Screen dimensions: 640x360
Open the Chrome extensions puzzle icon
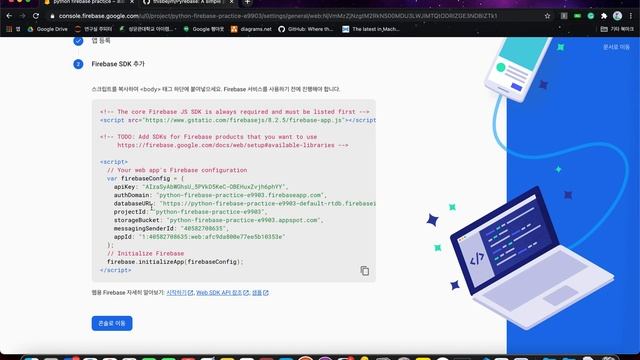604,16
